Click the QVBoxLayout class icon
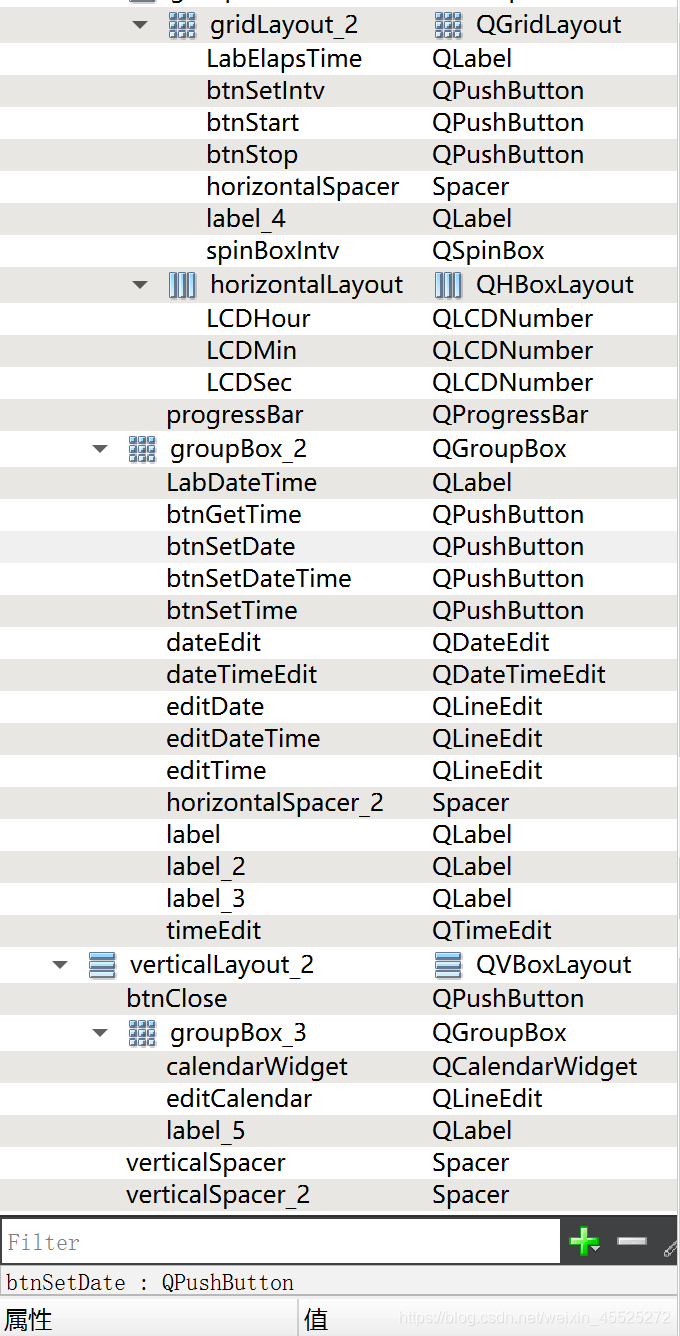This screenshot has height=1336, width=680. coord(448,965)
